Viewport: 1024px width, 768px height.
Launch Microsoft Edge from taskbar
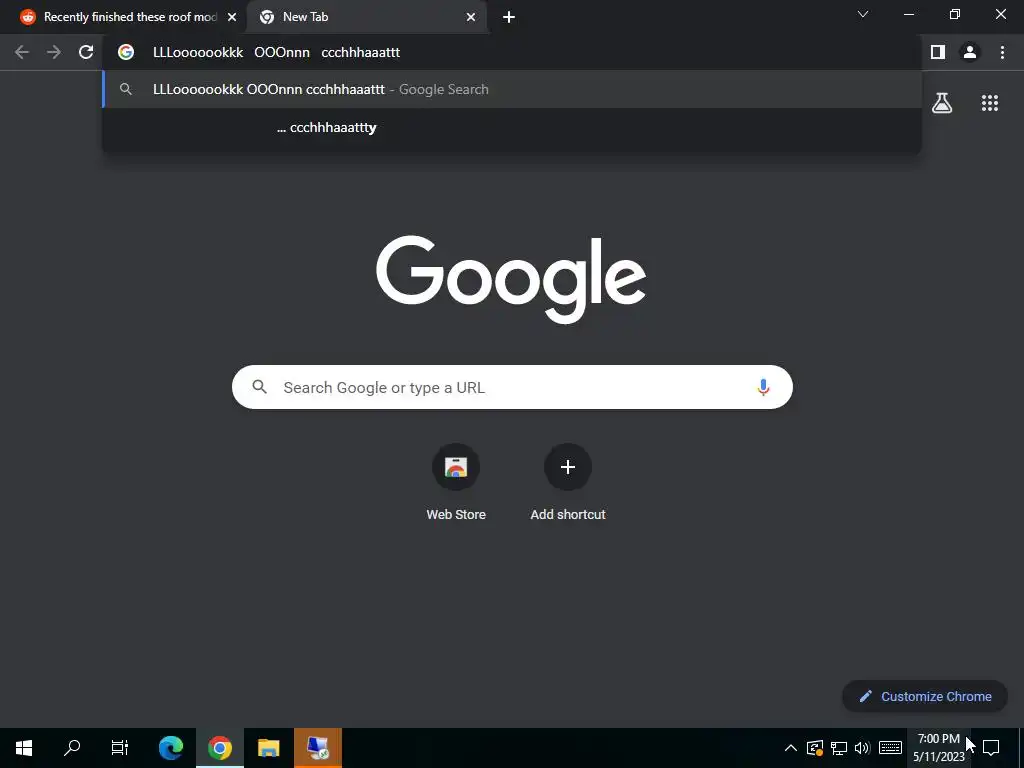point(171,748)
